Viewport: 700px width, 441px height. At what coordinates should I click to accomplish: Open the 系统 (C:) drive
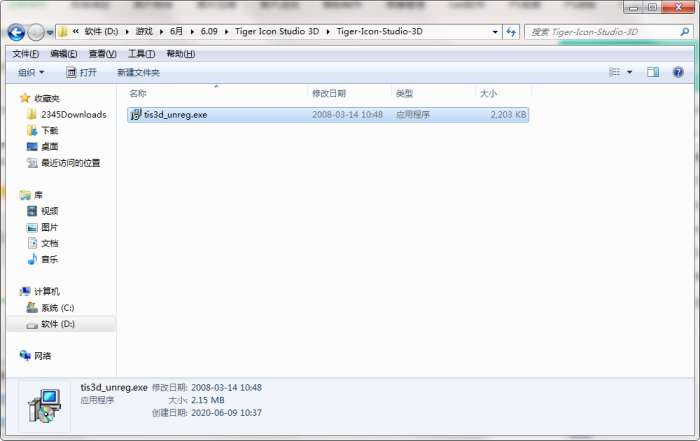(58, 308)
